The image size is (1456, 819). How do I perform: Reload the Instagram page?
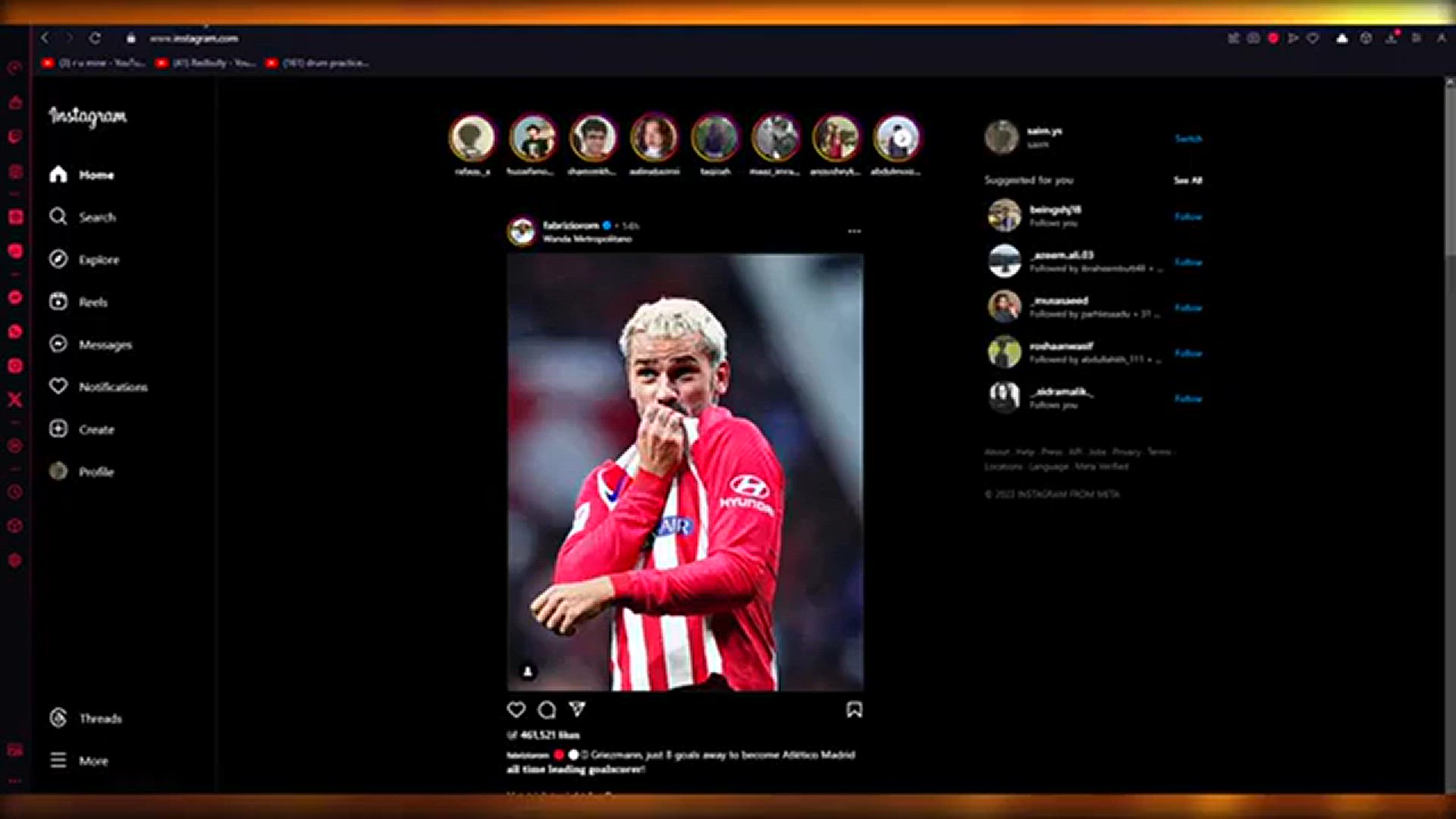coord(95,38)
